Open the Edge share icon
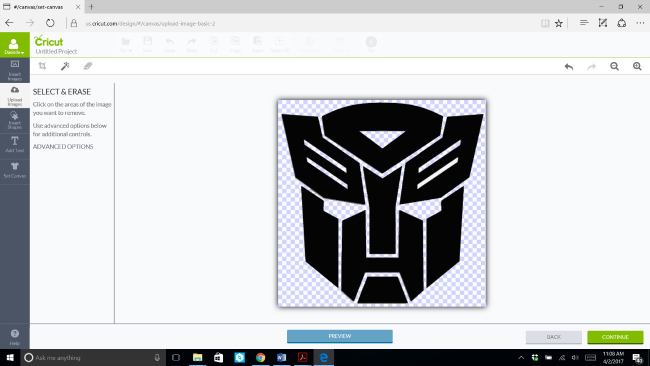 (x=621, y=23)
